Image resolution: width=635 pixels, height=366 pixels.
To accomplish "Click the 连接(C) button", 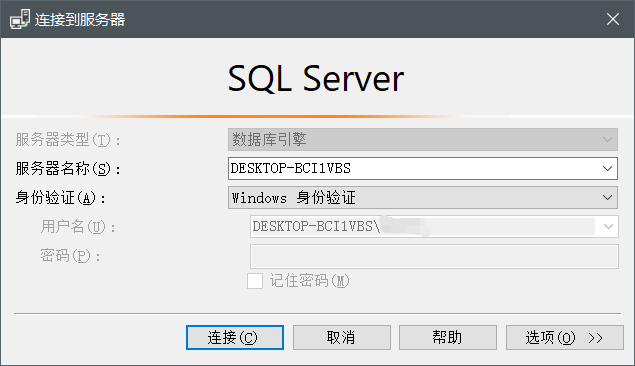I will [235, 337].
